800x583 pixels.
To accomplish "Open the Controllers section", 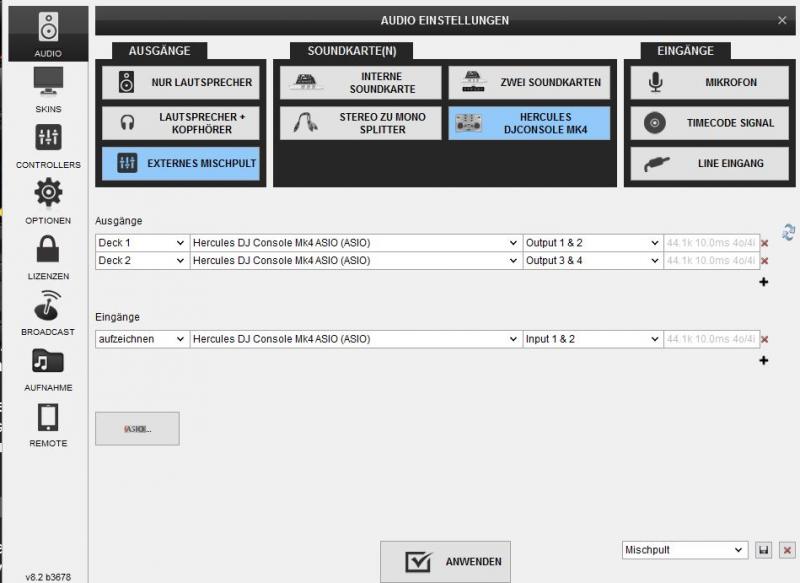I will click(x=48, y=146).
